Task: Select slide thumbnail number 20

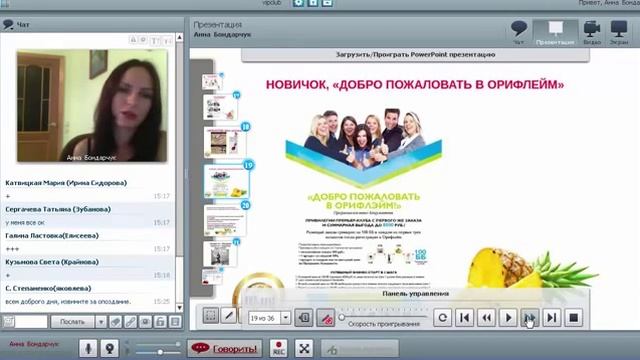Action: click(x=225, y=220)
